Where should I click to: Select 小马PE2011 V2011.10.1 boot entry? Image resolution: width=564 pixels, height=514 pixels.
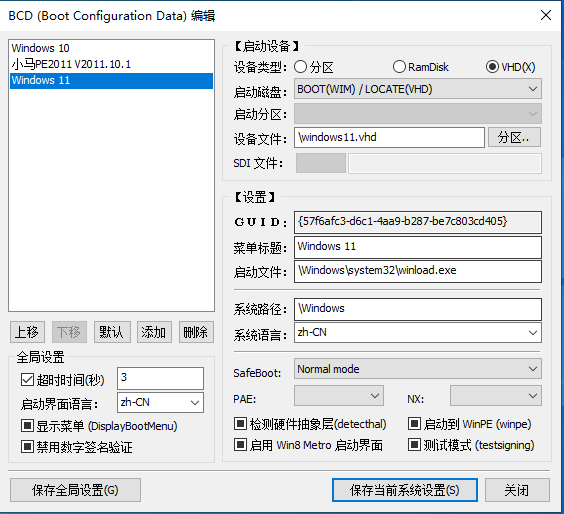[x=112, y=64]
